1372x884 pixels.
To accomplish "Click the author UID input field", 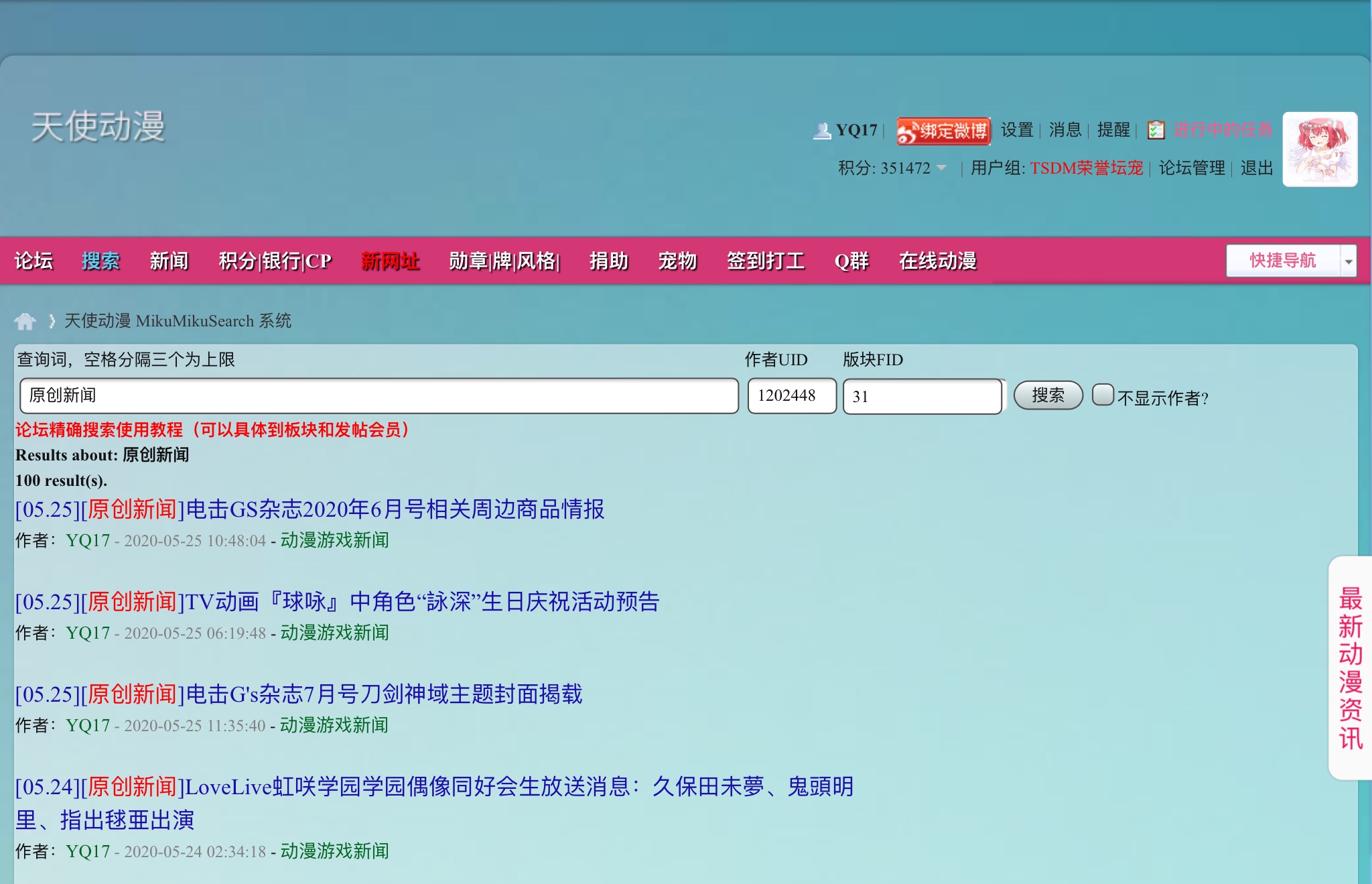I will 791,396.
